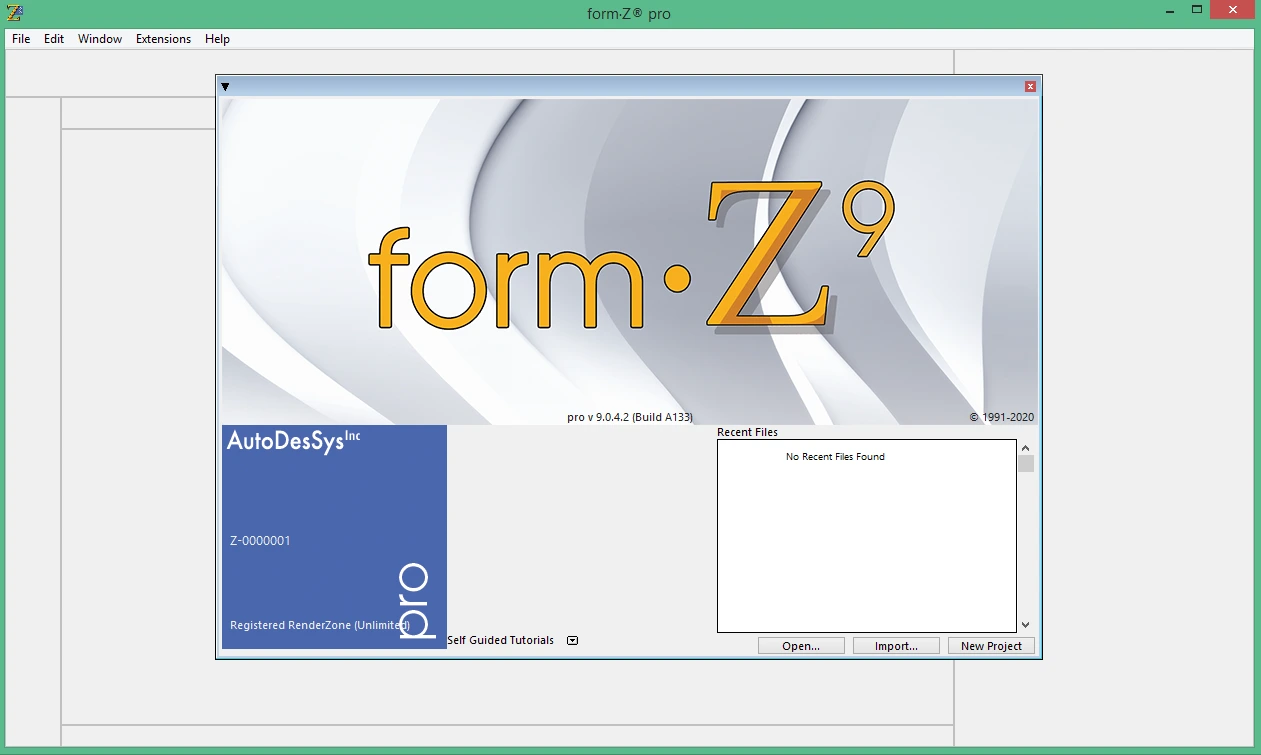This screenshot has height=755, width=1261.
Task: Click the Open... button
Action: pyautogui.click(x=801, y=646)
